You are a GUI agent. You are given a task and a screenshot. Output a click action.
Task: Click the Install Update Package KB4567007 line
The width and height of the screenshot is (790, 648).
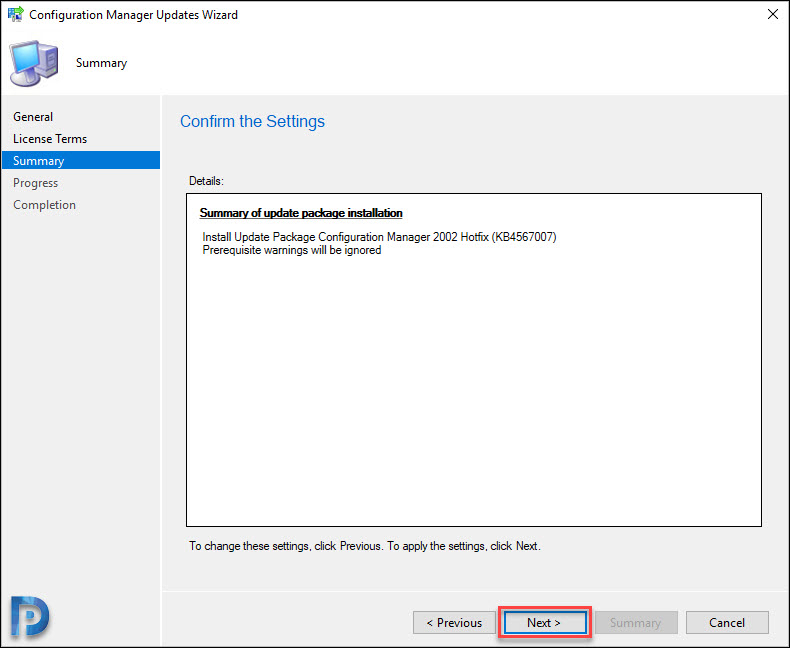[379, 237]
